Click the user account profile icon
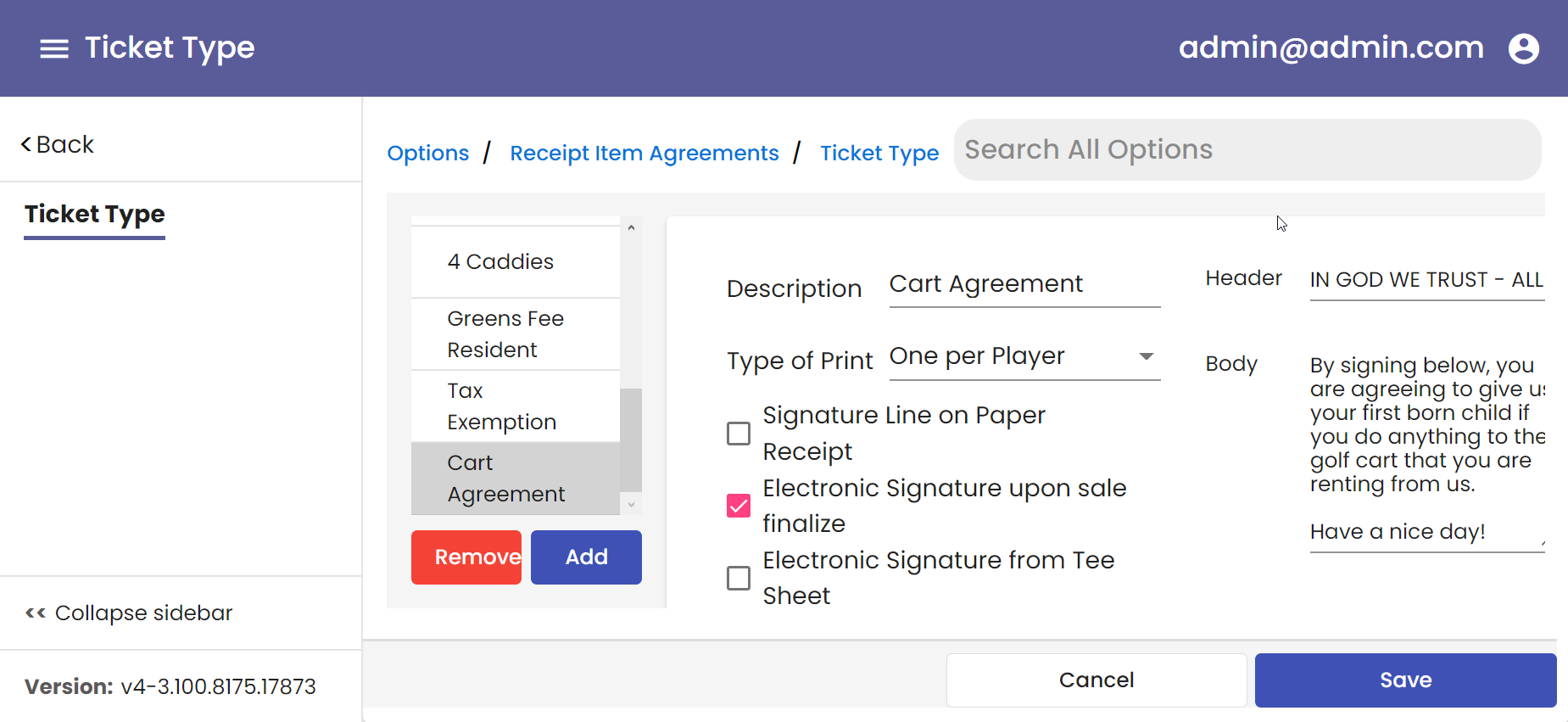This screenshot has height=722, width=1568. click(1523, 48)
